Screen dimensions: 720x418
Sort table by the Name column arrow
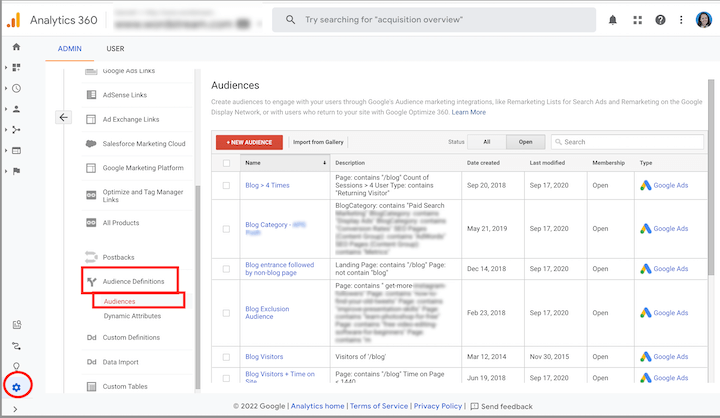pyautogui.click(x=324, y=163)
